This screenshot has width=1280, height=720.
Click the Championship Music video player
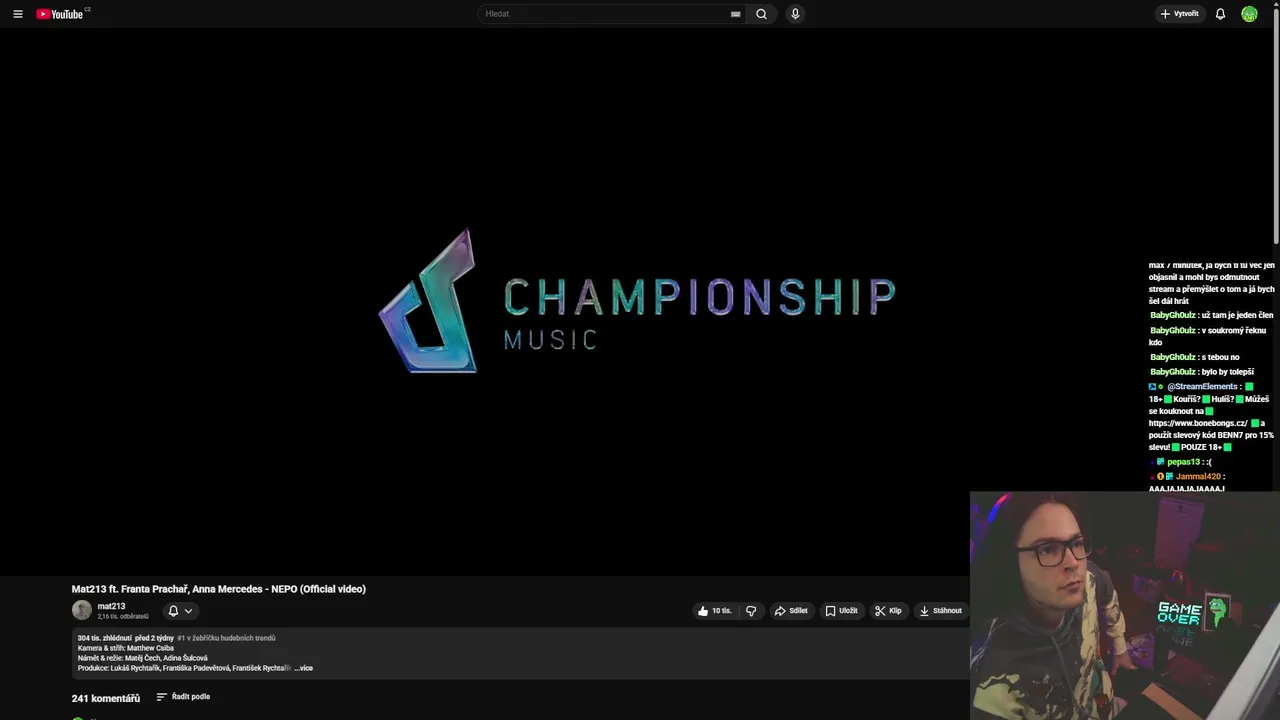click(x=640, y=301)
